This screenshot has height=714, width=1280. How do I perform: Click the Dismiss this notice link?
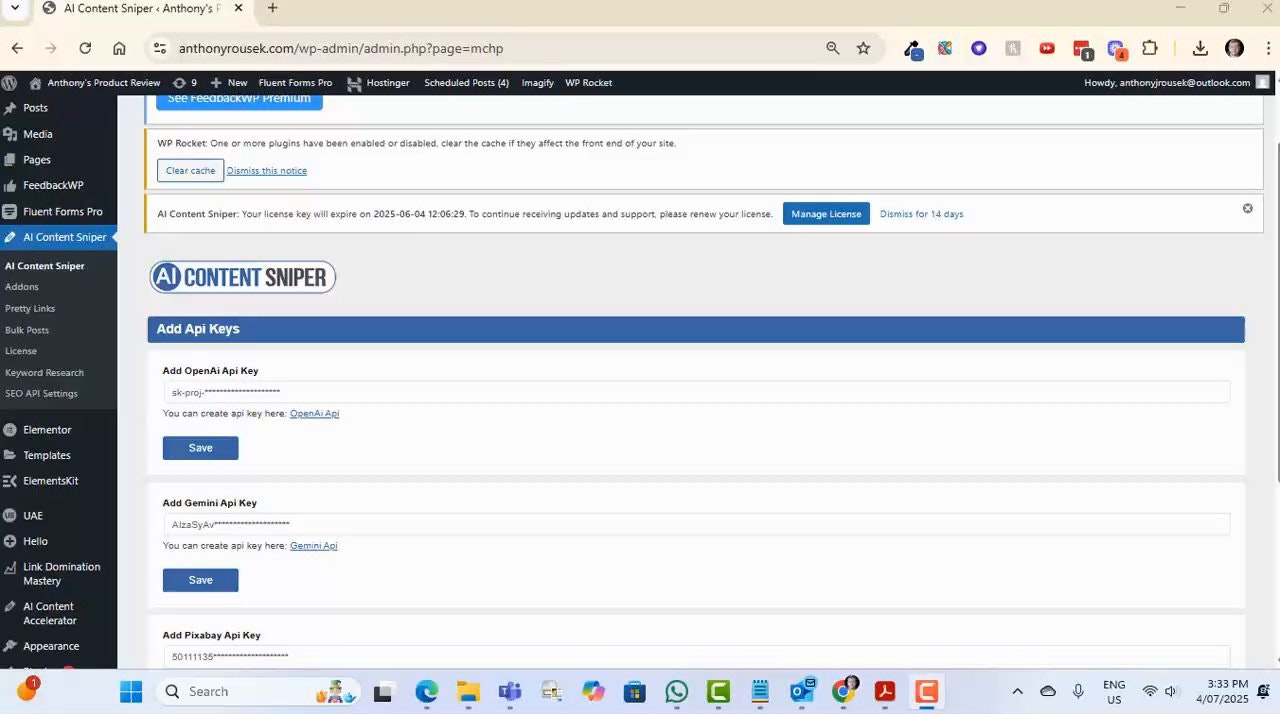click(267, 171)
